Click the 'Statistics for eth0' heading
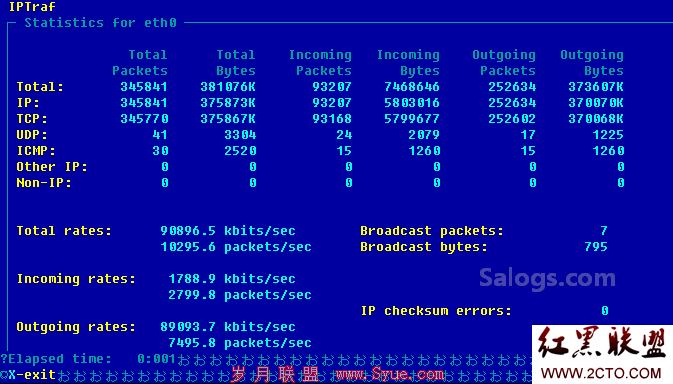673x384 pixels. pyautogui.click(x=100, y=22)
